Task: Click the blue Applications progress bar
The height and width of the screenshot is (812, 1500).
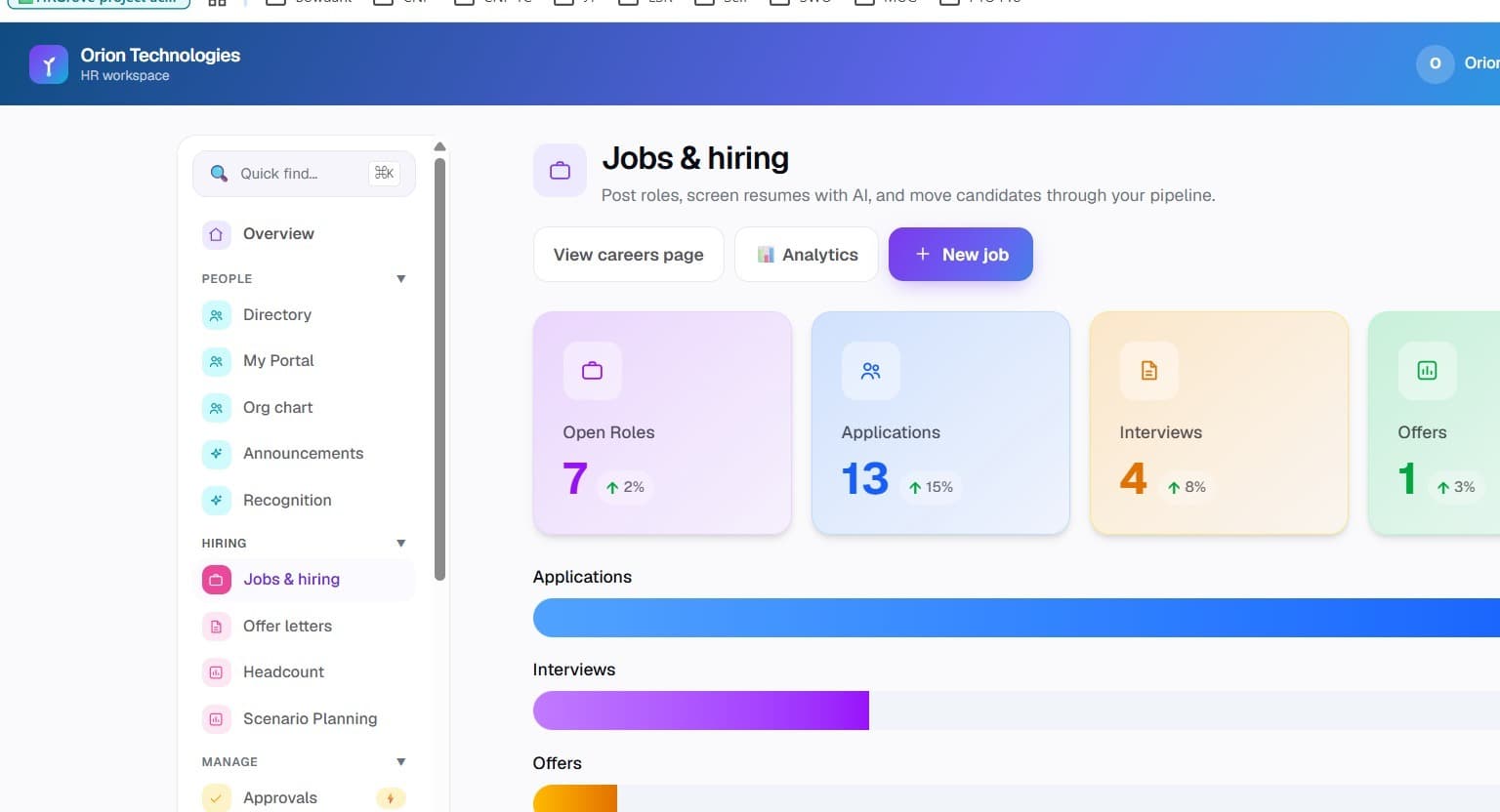Action: coord(1017,618)
